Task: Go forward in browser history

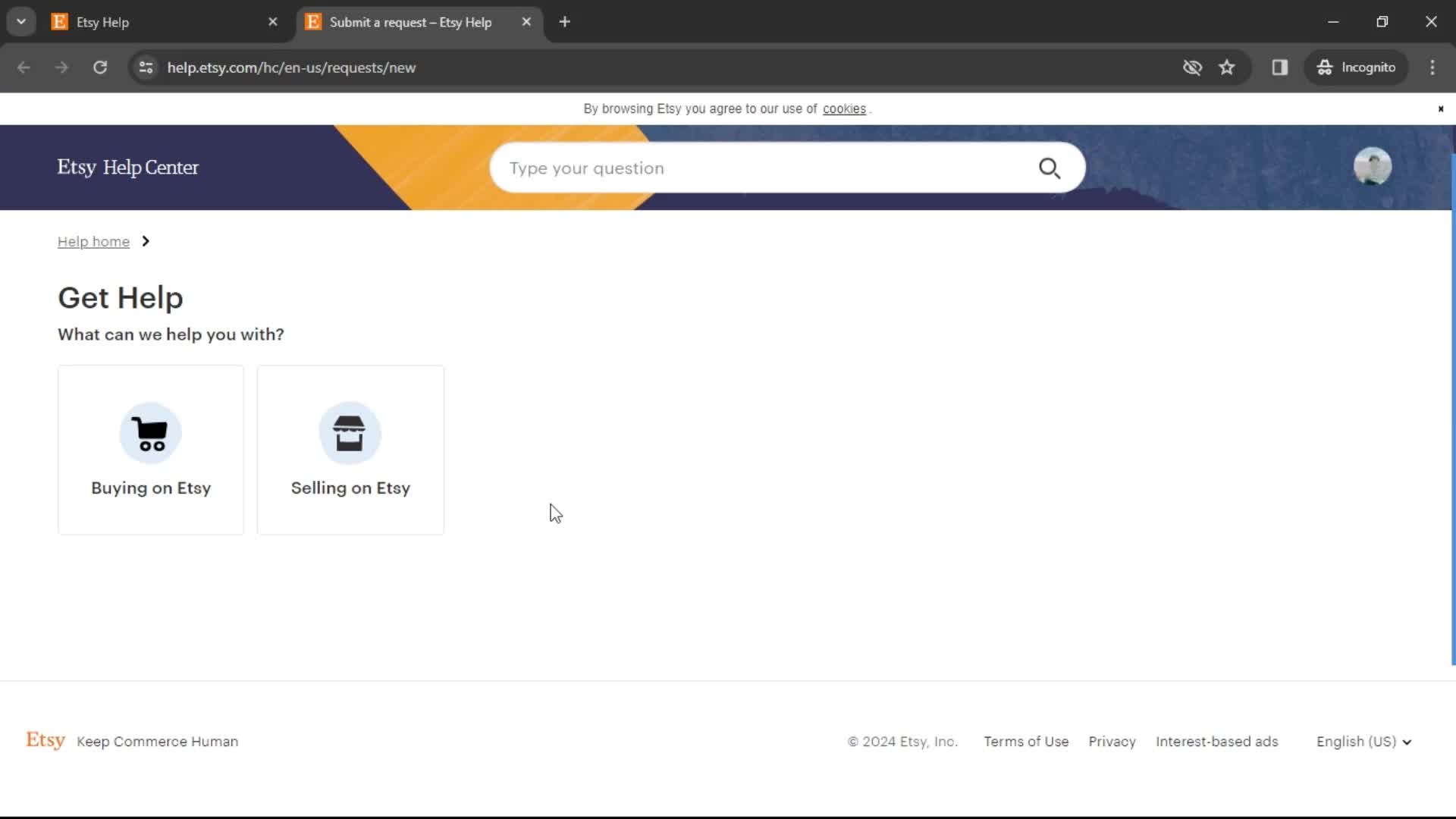Action: (61, 67)
